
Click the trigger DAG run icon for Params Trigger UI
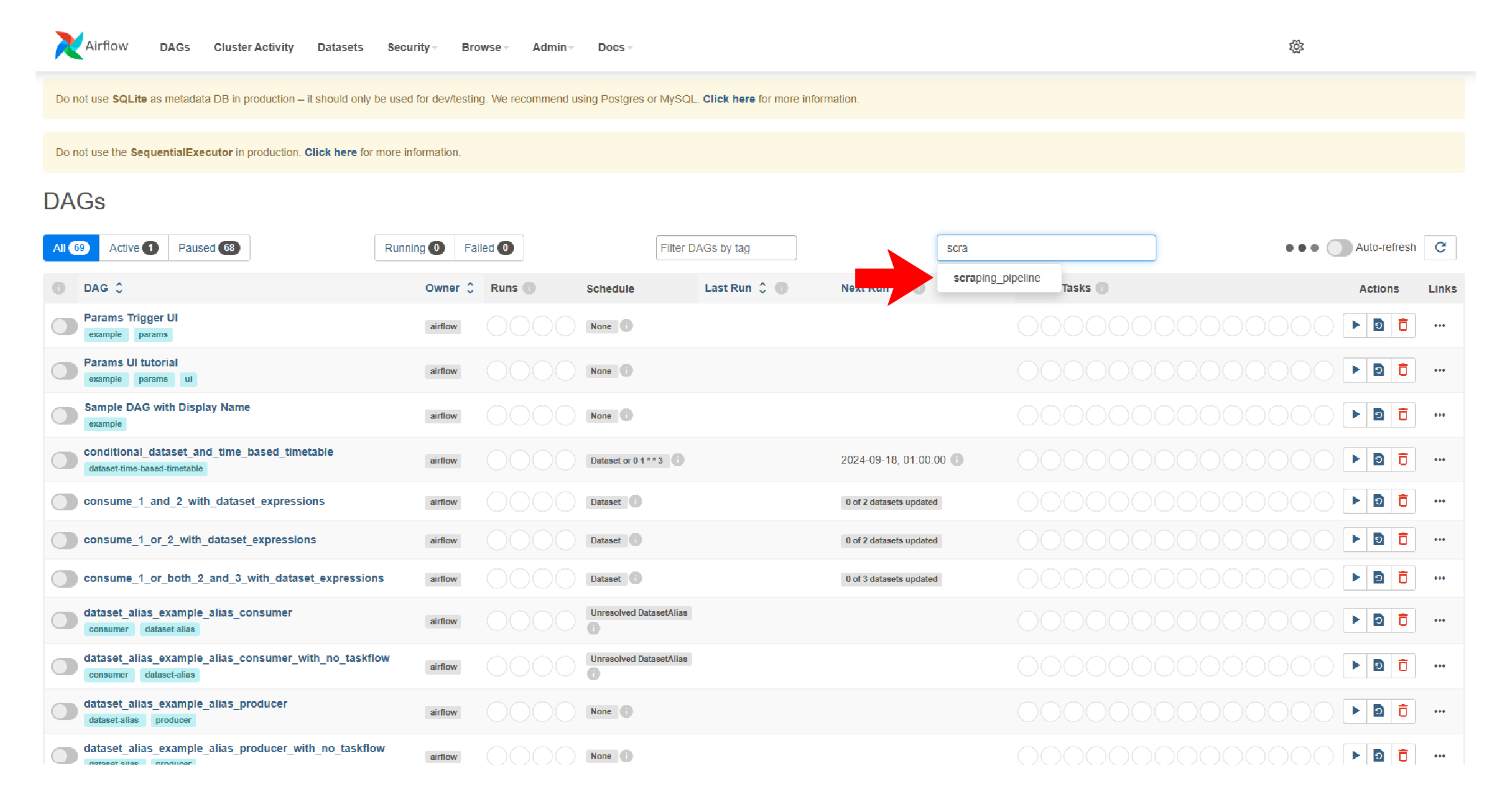[1355, 325]
